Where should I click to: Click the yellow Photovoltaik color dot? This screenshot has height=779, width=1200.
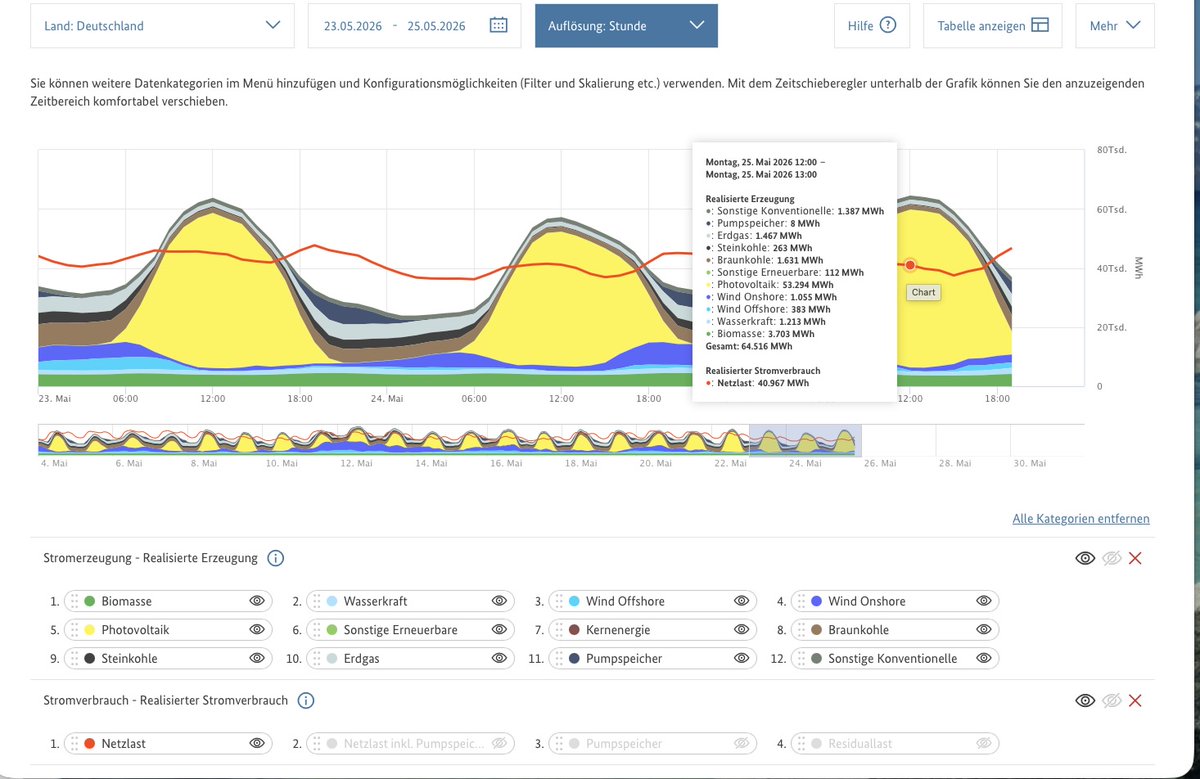(x=90, y=630)
